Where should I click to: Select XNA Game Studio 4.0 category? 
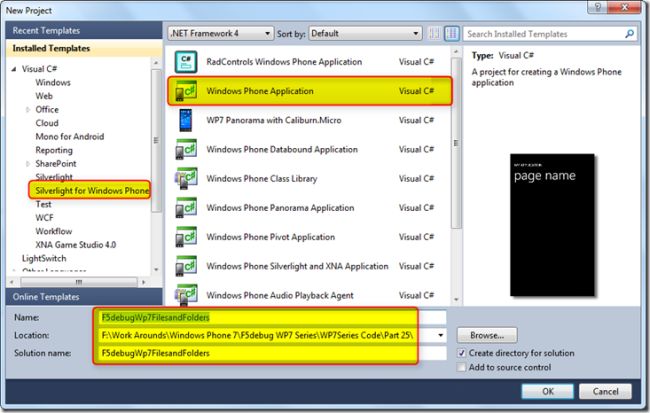pyautogui.click(x=75, y=245)
